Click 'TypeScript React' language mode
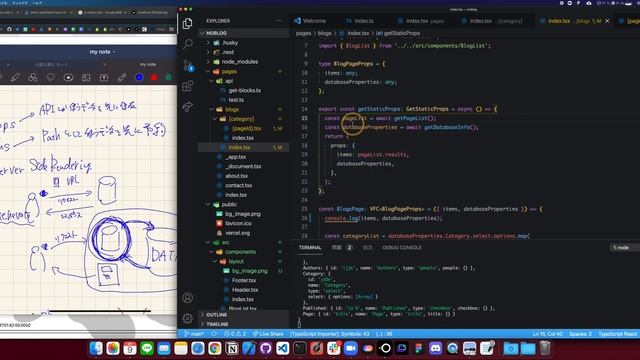The height and width of the screenshot is (360, 640). click(618, 334)
